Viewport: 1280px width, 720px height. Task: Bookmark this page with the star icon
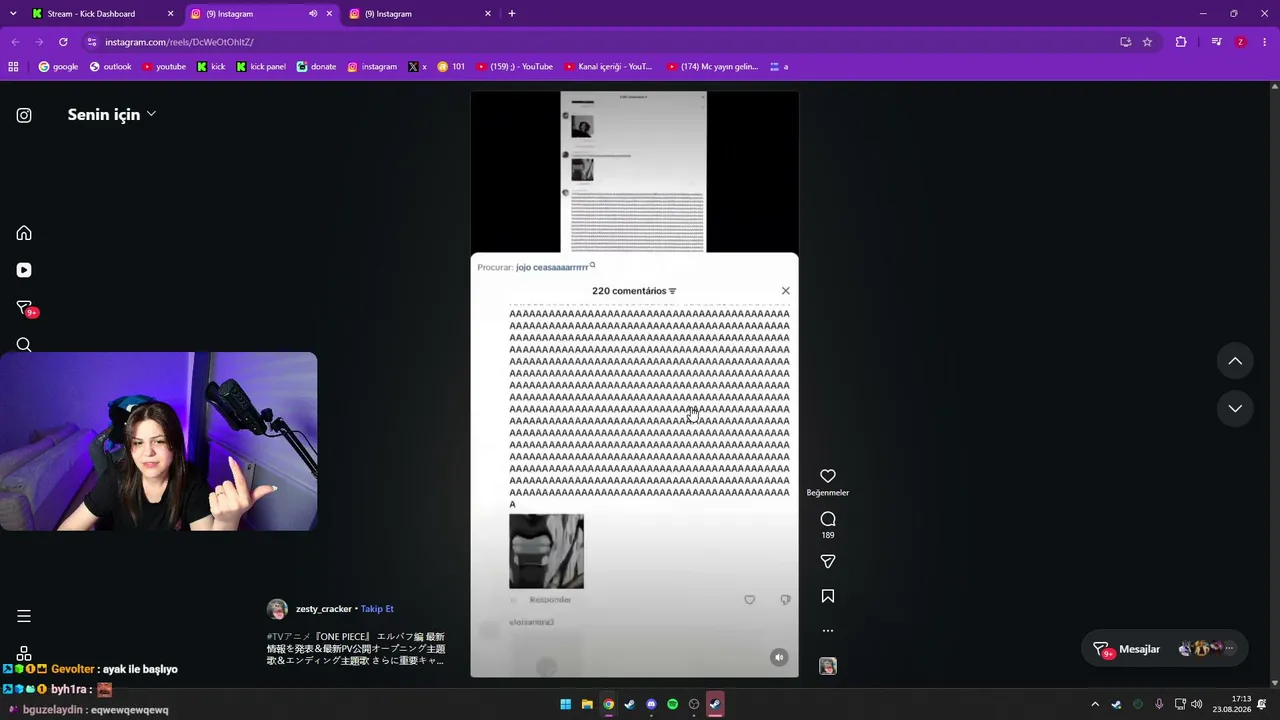1147,42
